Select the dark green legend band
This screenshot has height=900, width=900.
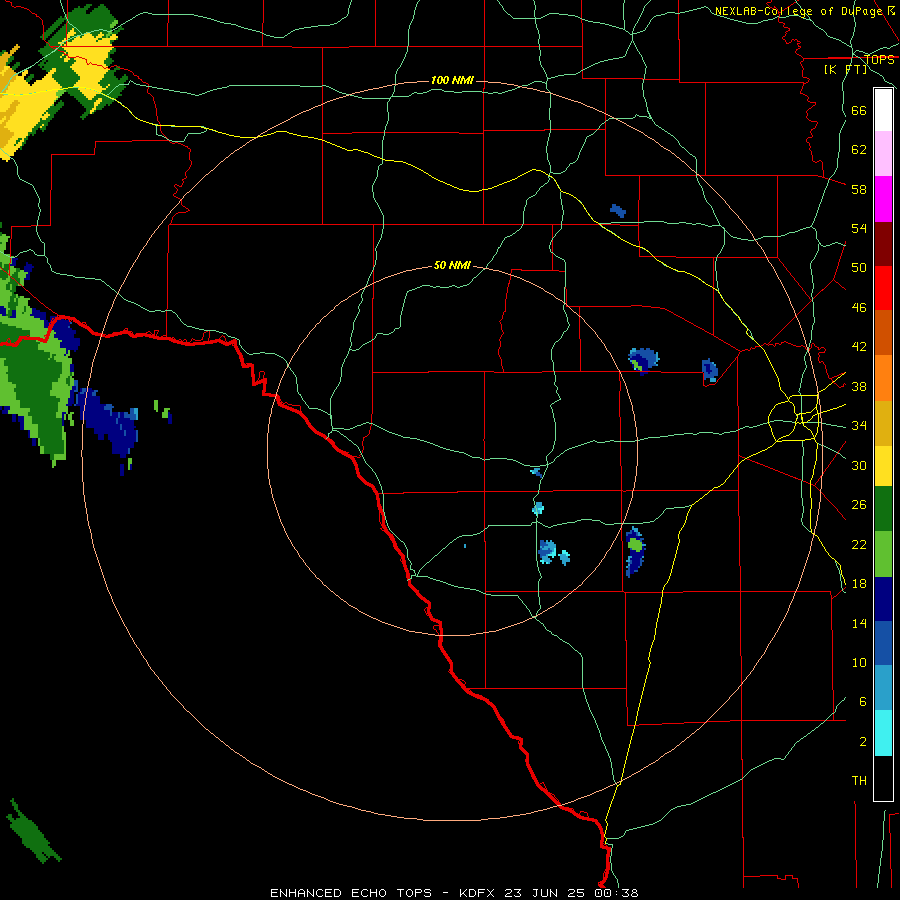pos(883,509)
